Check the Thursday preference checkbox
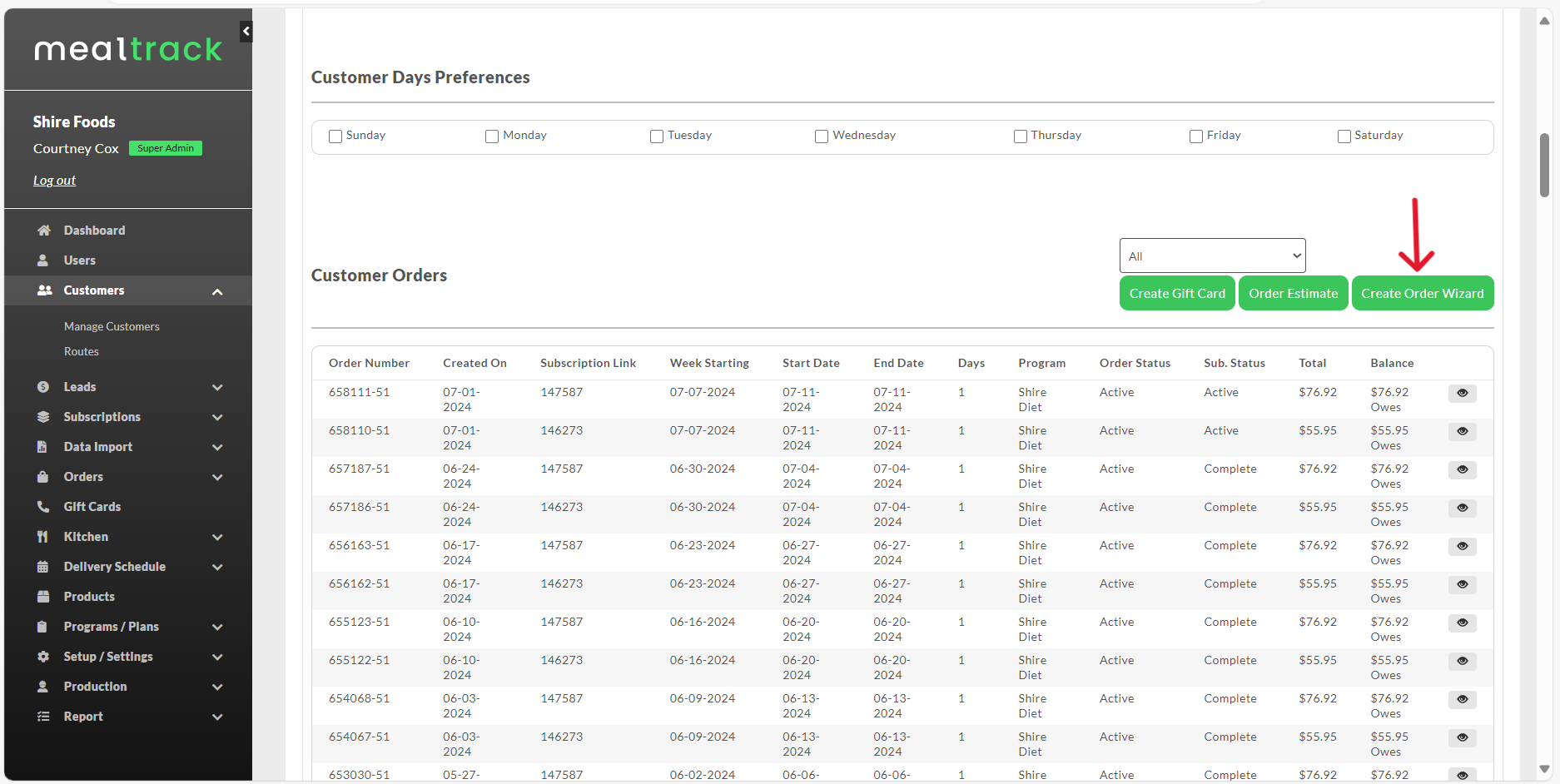The width and height of the screenshot is (1560, 784). [1021, 136]
